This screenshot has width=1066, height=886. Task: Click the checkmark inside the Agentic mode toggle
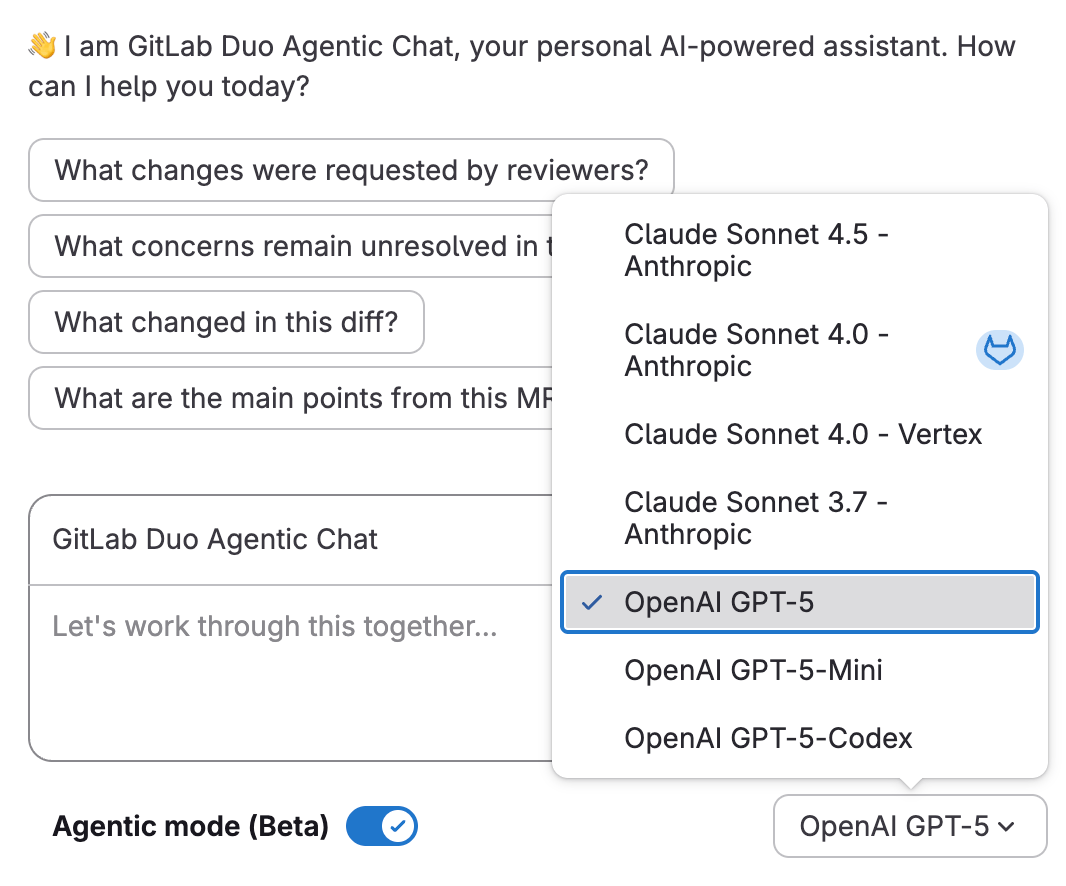397,826
